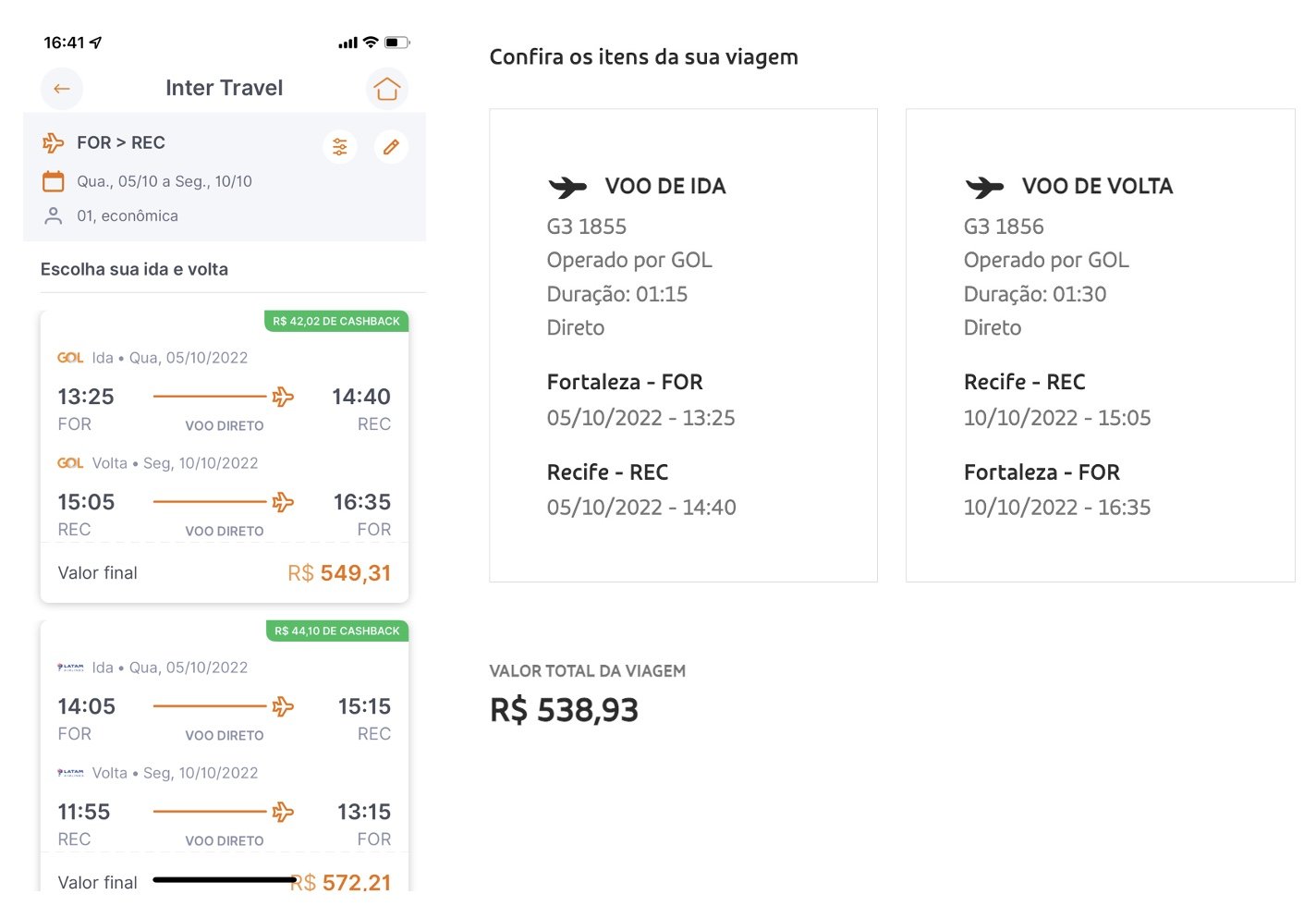Select the LATAM flight priced R$ 572,21
Screen dimensions: 1316x919
(225, 756)
